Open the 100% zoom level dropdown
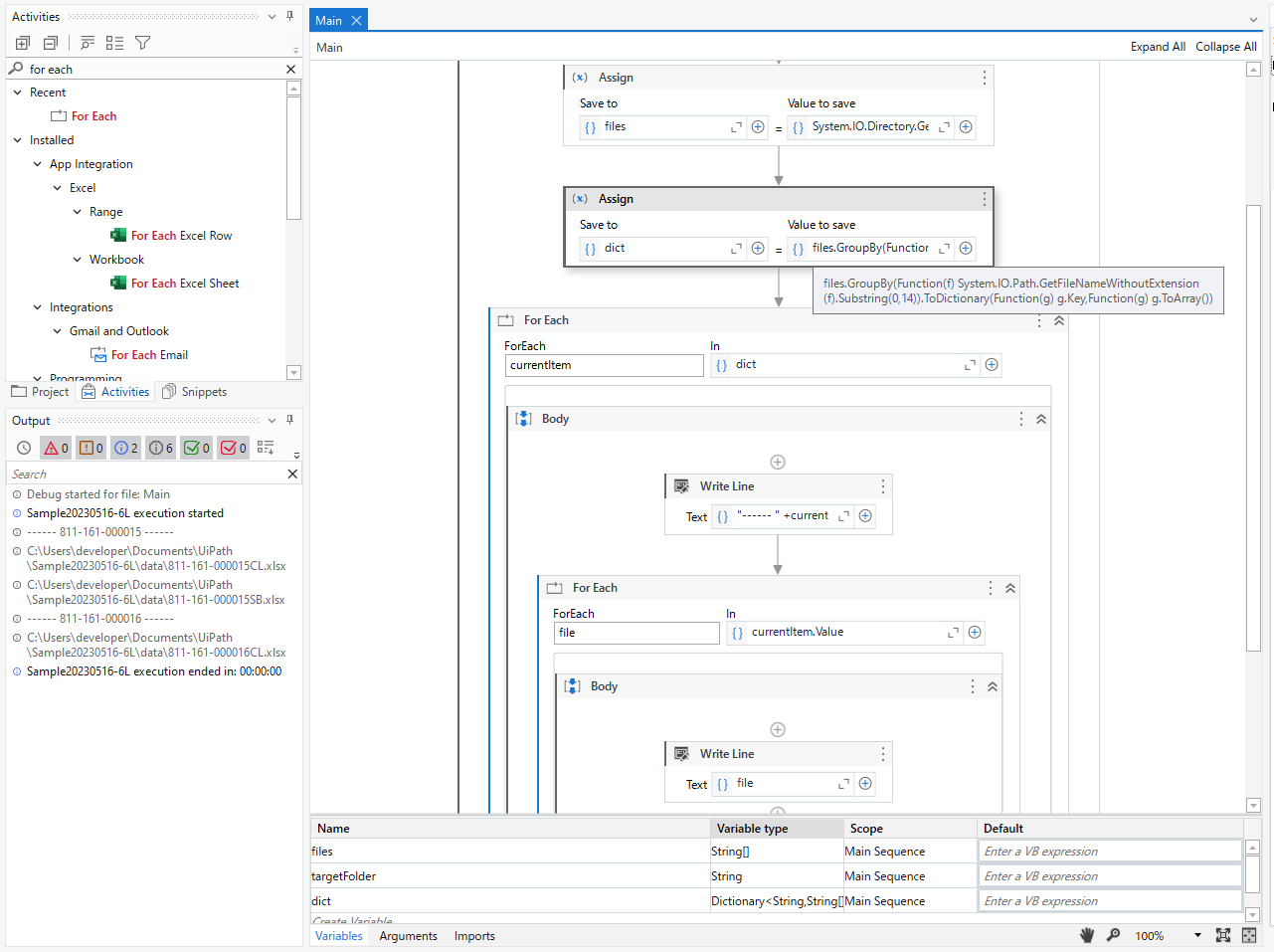1274x952 pixels. [1197, 936]
